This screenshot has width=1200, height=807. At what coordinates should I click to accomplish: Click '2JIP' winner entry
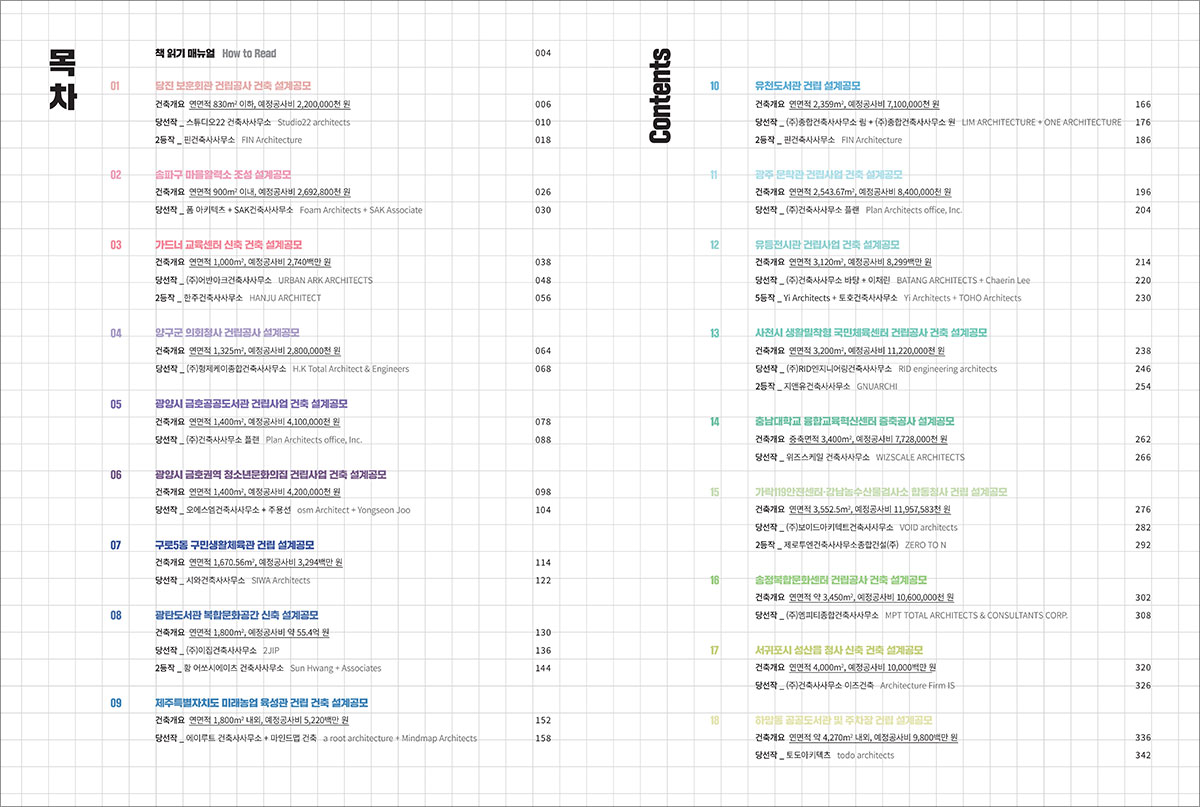[x=271, y=651]
